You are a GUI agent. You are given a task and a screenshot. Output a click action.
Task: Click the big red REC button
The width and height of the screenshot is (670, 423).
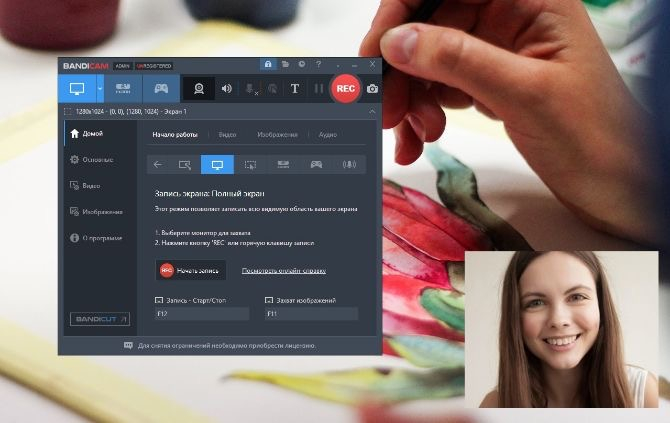(x=346, y=88)
